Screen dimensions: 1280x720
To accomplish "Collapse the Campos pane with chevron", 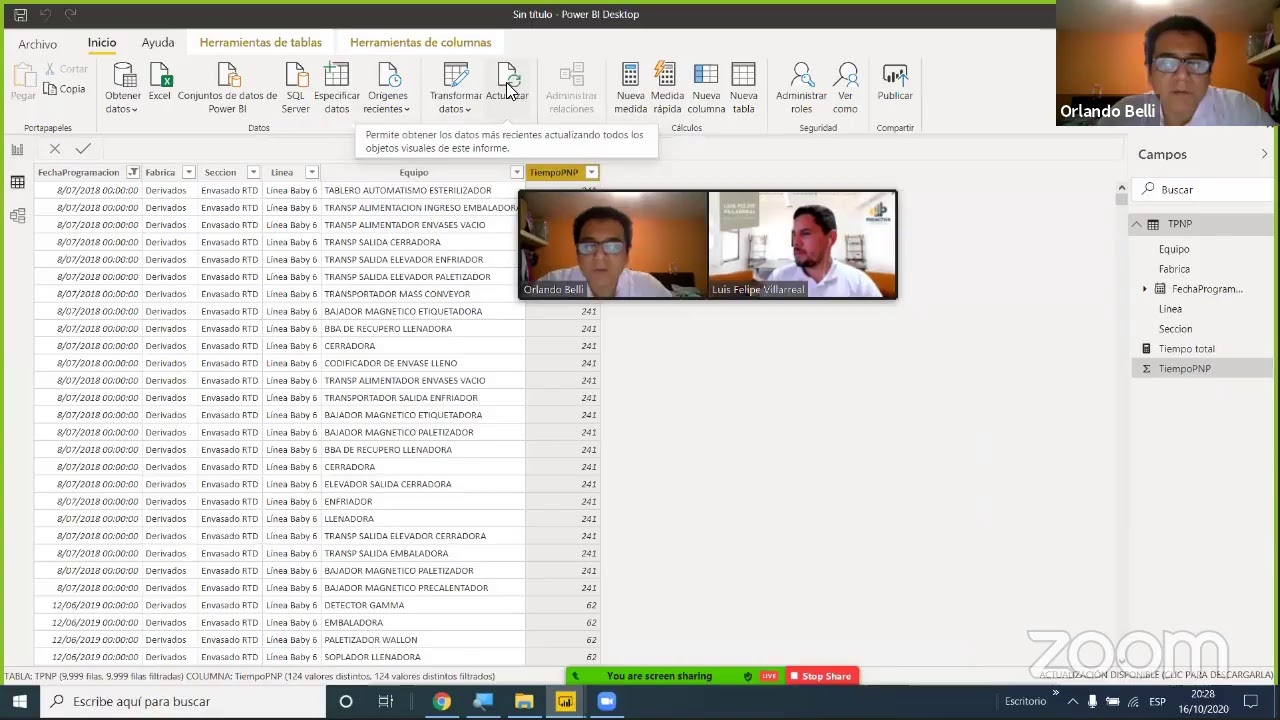I will point(1264,154).
